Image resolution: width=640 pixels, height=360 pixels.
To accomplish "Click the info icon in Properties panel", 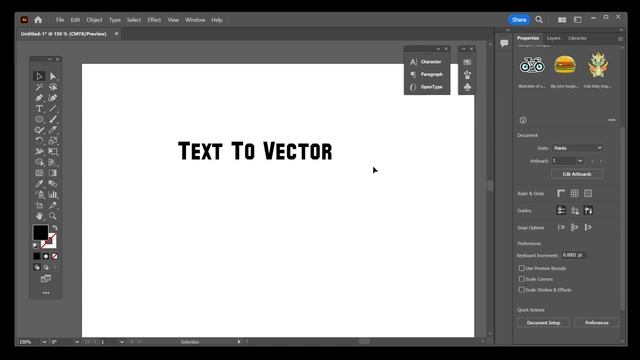I will (523, 120).
